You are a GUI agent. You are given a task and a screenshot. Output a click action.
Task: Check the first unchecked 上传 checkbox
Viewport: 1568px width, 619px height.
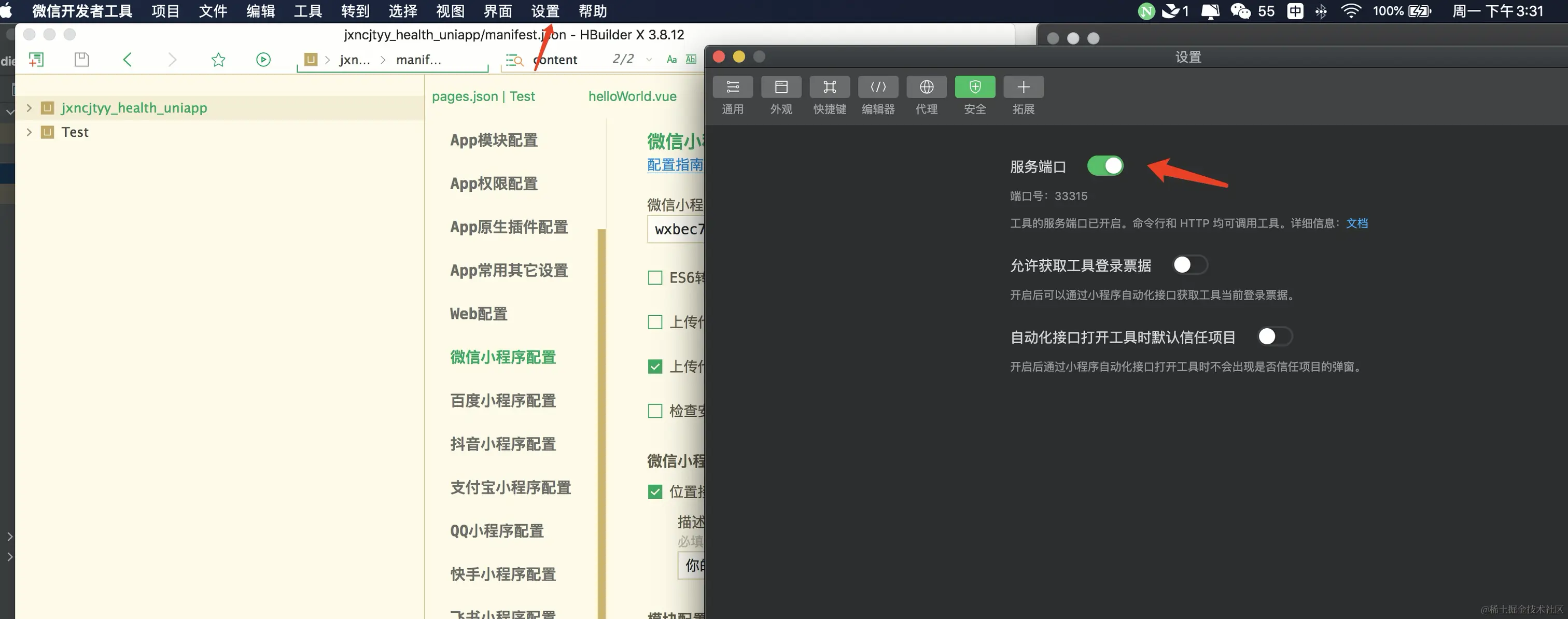[655, 322]
